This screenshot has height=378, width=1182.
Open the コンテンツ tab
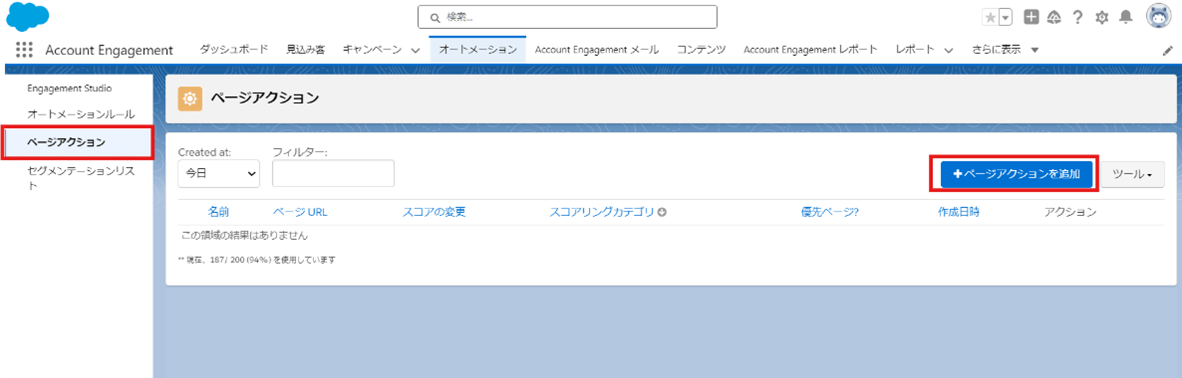point(700,50)
